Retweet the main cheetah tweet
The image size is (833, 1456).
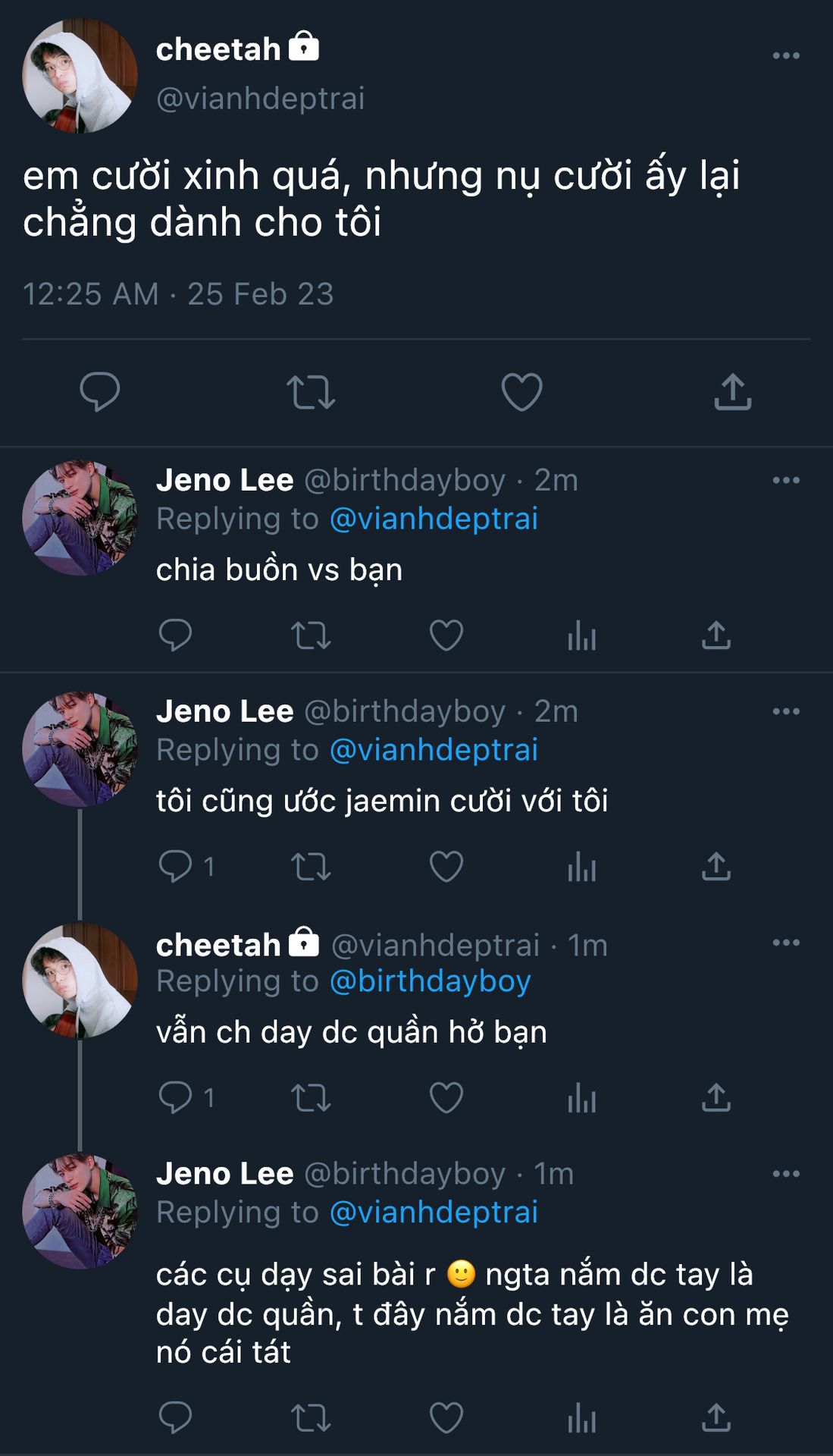point(311,392)
